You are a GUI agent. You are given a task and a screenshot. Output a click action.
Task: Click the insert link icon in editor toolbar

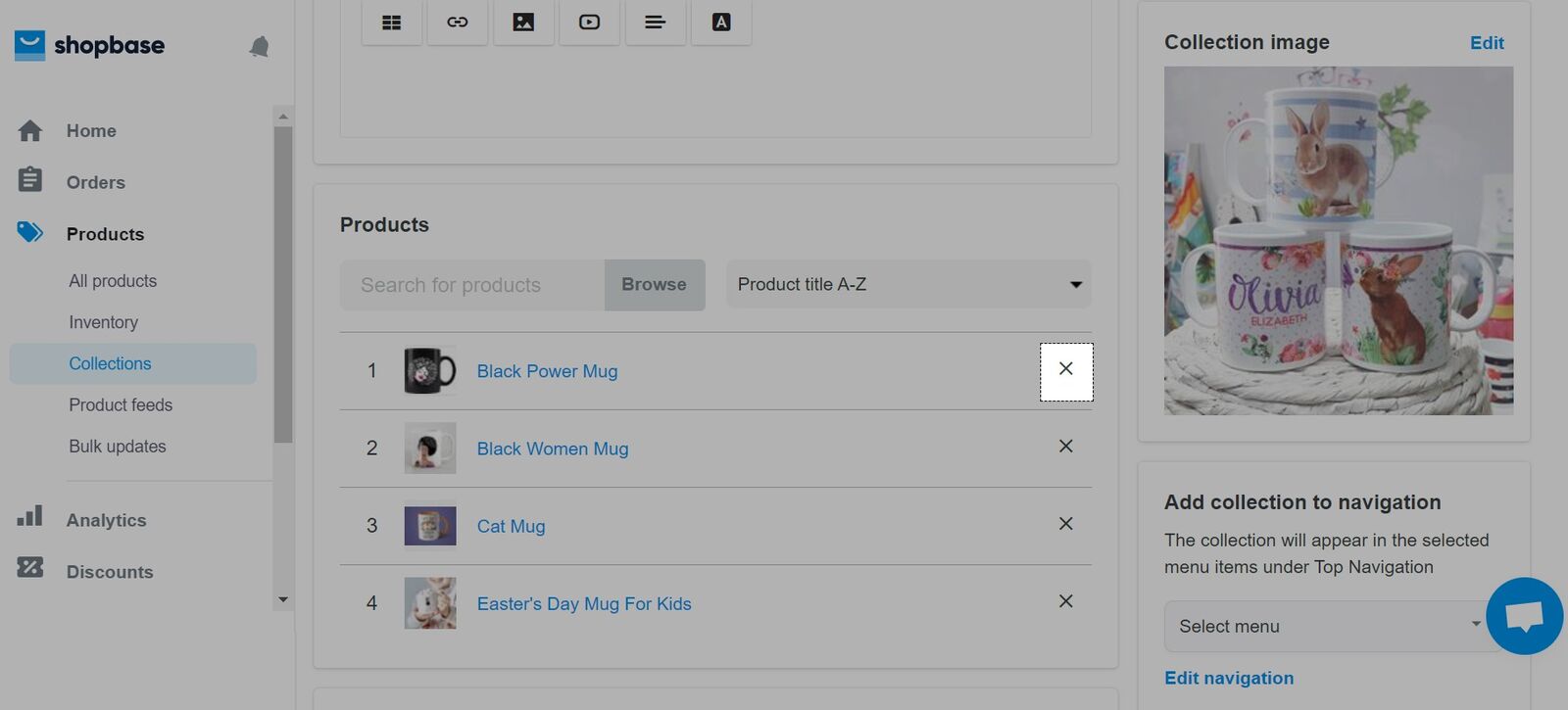(x=458, y=23)
